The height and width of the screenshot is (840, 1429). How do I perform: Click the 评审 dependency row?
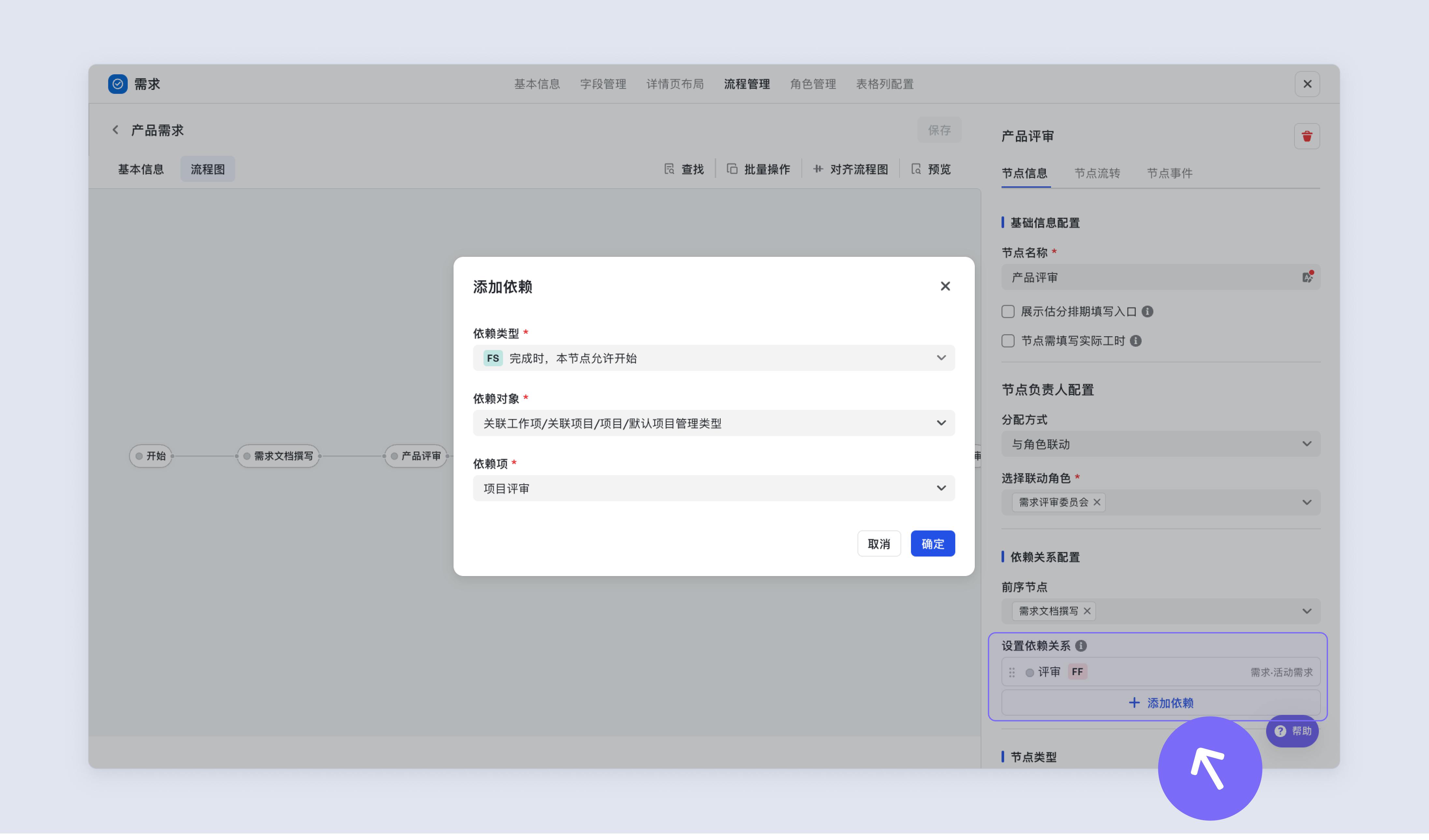point(1160,673)
